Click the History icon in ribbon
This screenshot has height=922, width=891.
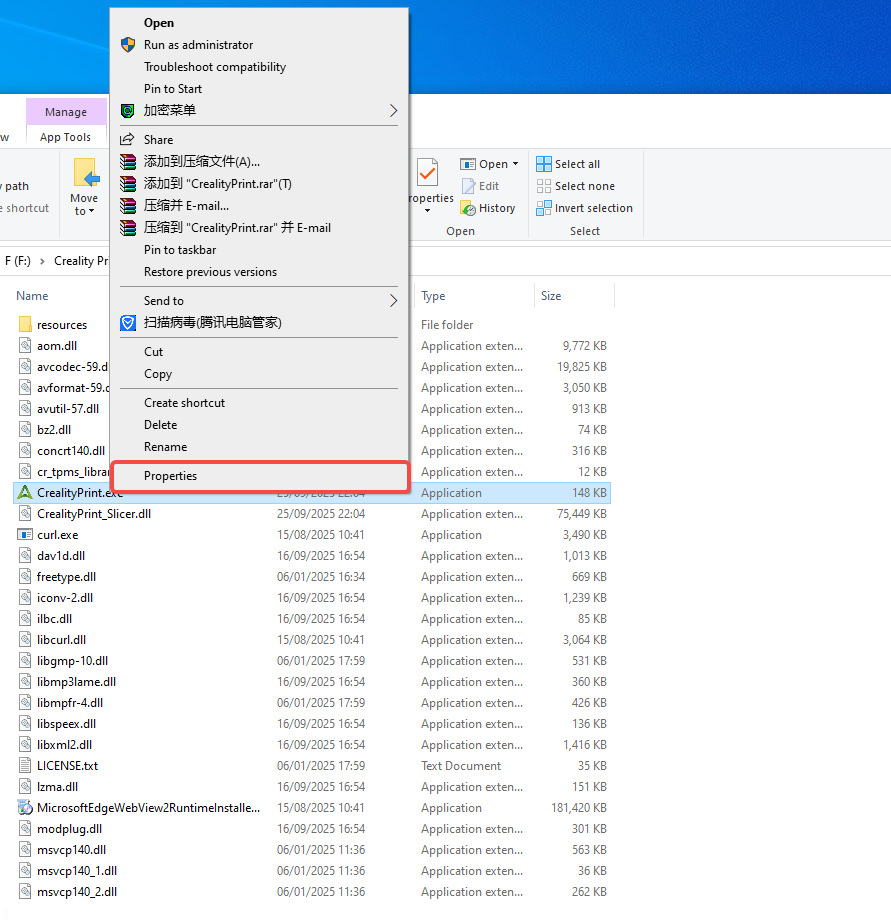point(468,208)
